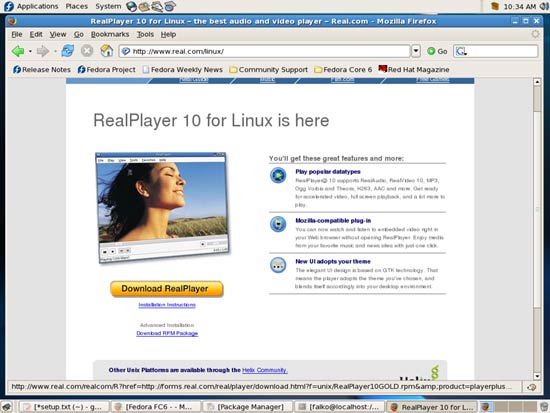This screenshot has width=550, height=413.
Task: Open the Back history dropdown arrow
Action: point(30,52)
